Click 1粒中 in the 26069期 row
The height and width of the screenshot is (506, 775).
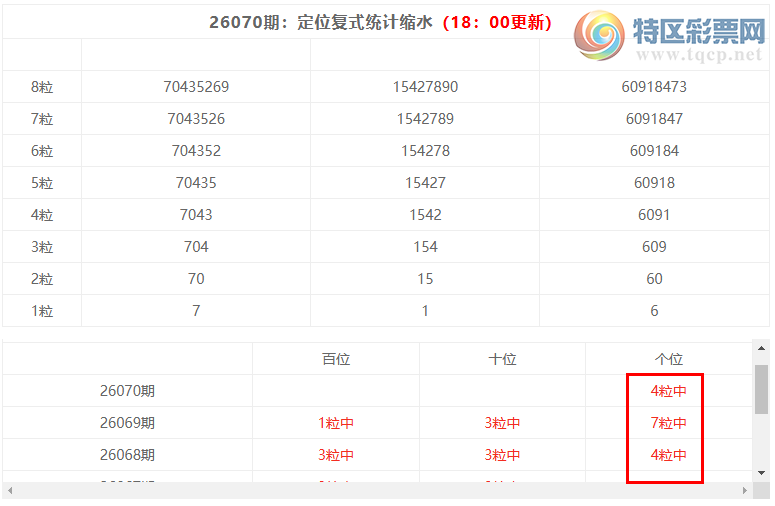336,423
